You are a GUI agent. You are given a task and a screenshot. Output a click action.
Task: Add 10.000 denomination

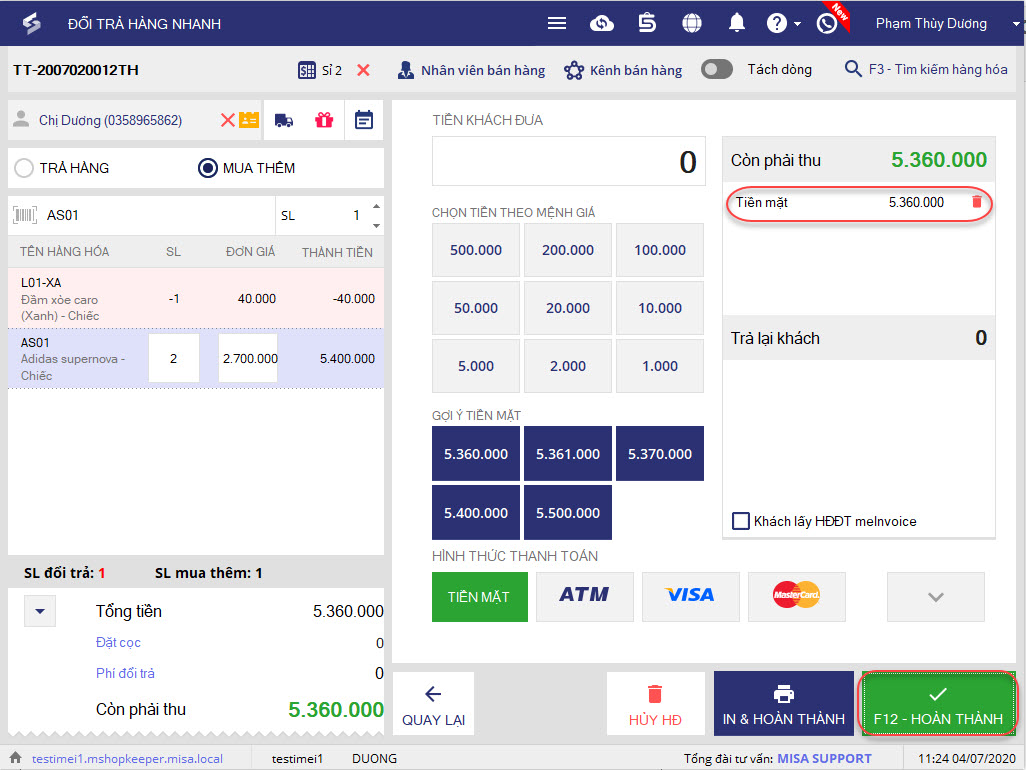[660, 308]
